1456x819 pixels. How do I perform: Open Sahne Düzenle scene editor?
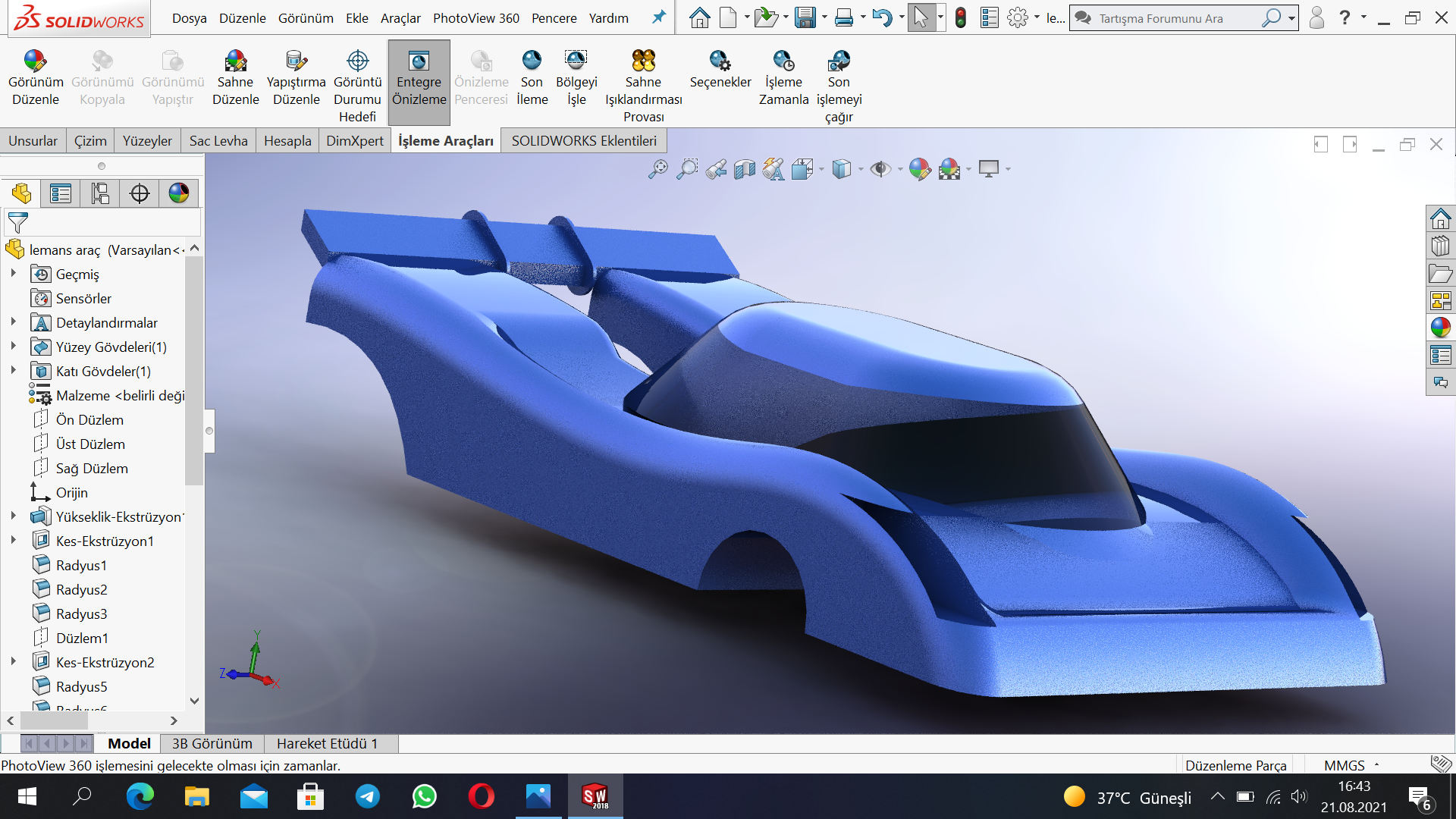click(x=235, y=61)
